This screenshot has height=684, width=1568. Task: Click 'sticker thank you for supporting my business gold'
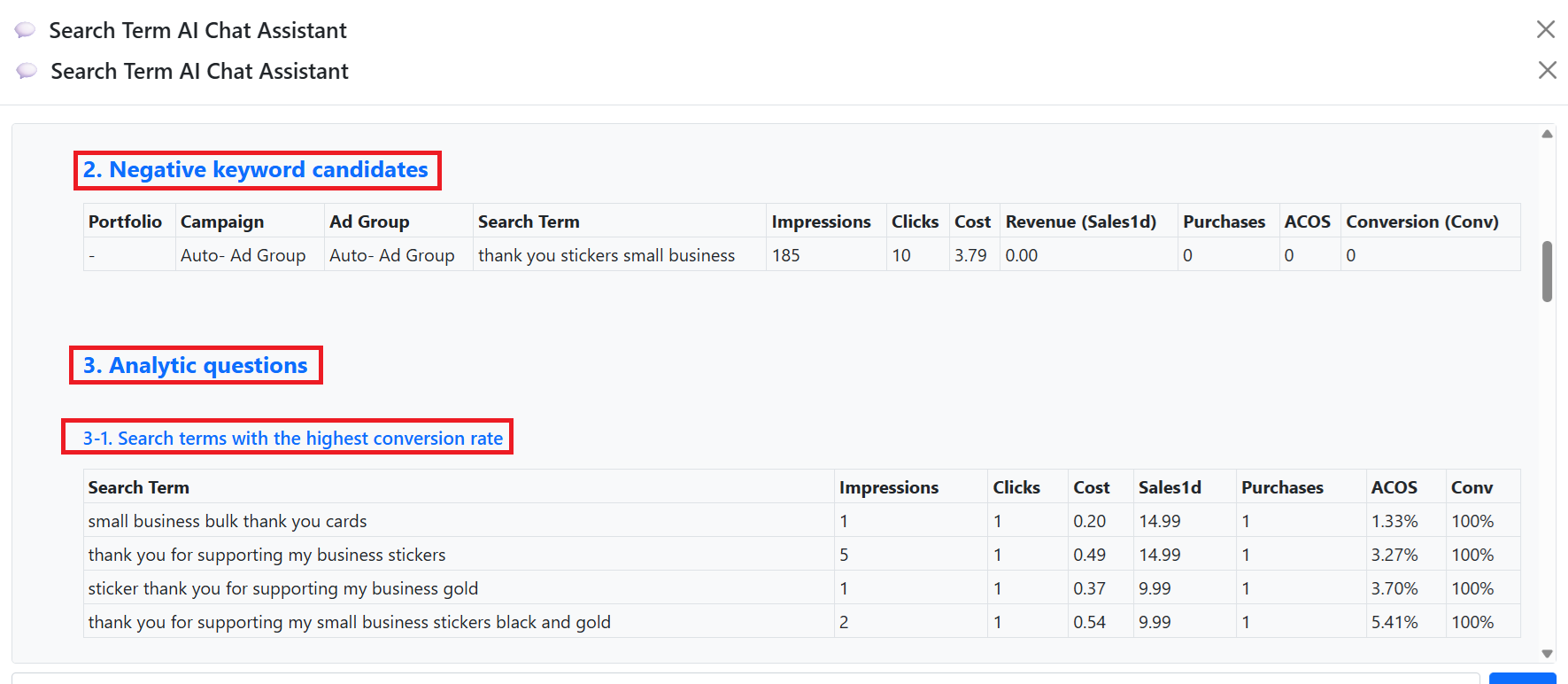[x=283, y=588]
